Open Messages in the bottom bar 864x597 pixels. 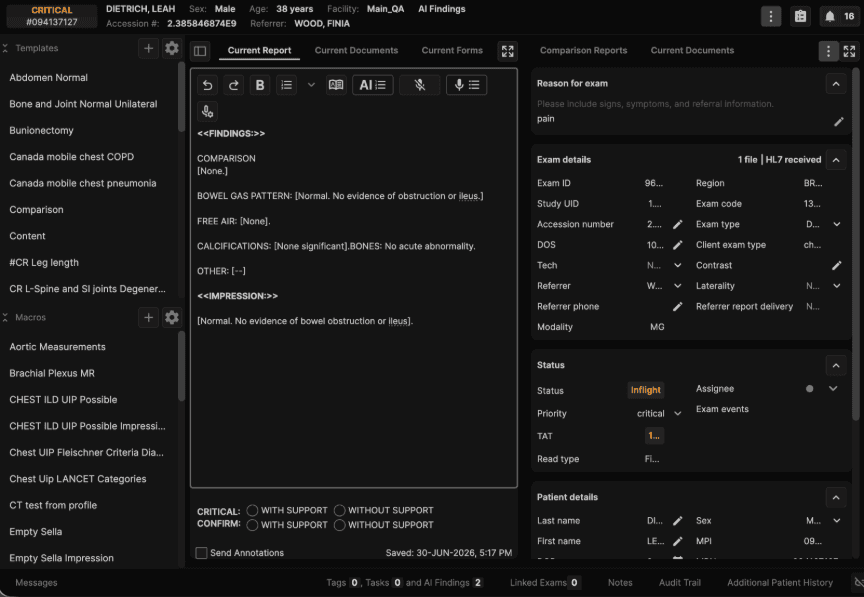(36, 583)
